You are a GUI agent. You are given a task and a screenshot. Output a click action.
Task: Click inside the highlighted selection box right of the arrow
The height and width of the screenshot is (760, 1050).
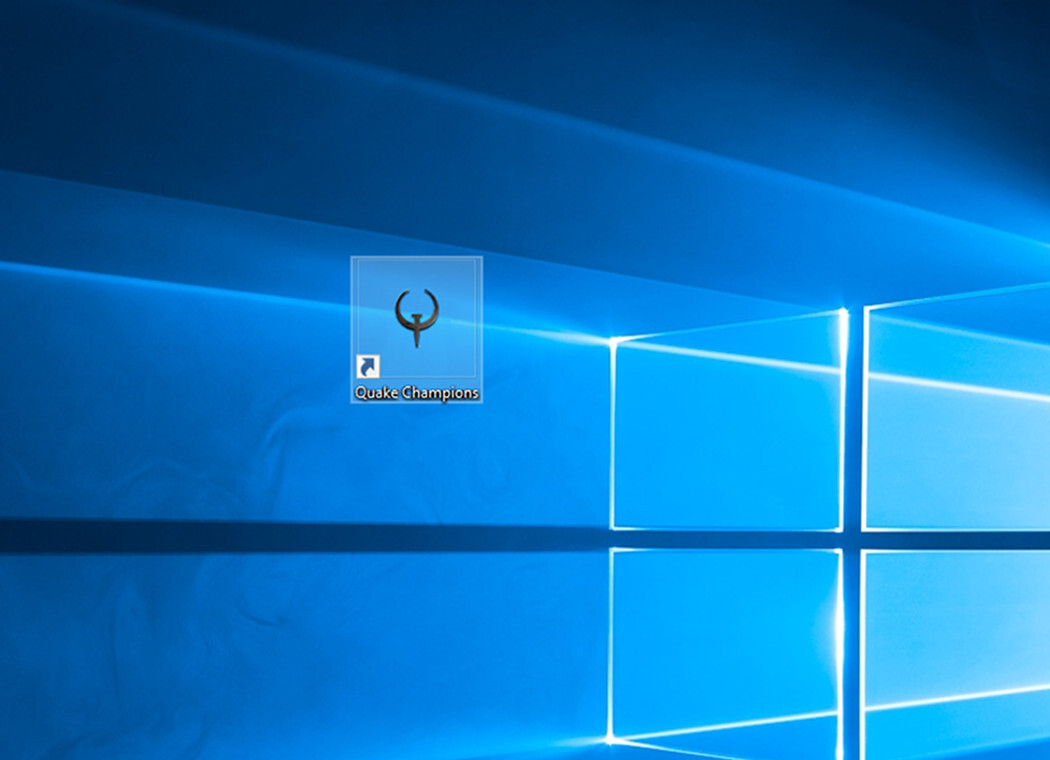tap(430, 365)
